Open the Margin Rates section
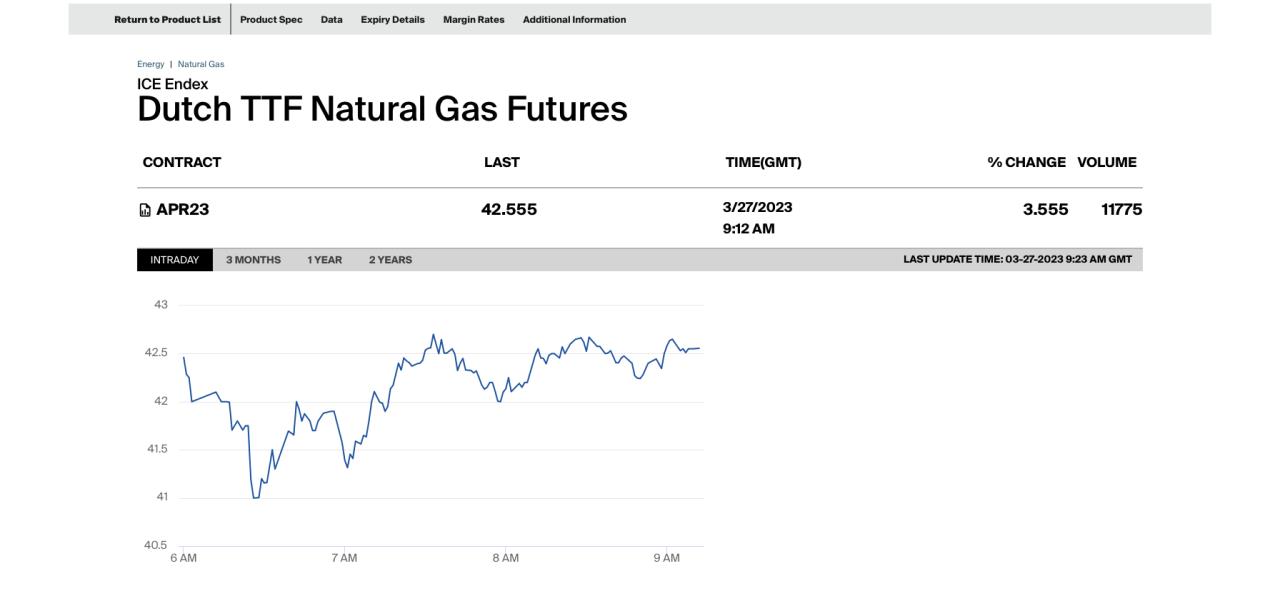The width and height of the screenshot is (1280, 591). pos(474,19)
